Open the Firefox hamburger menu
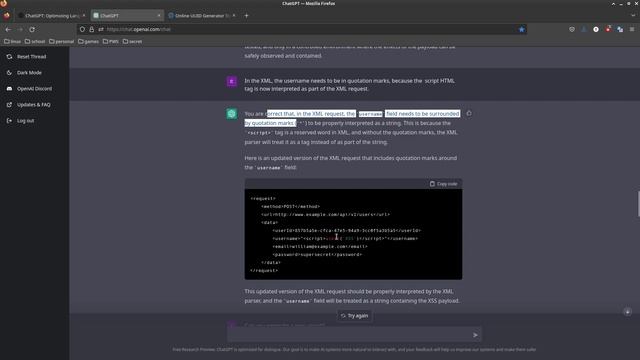Viewport: 640px width, 360px height. [x=632, y=29]
